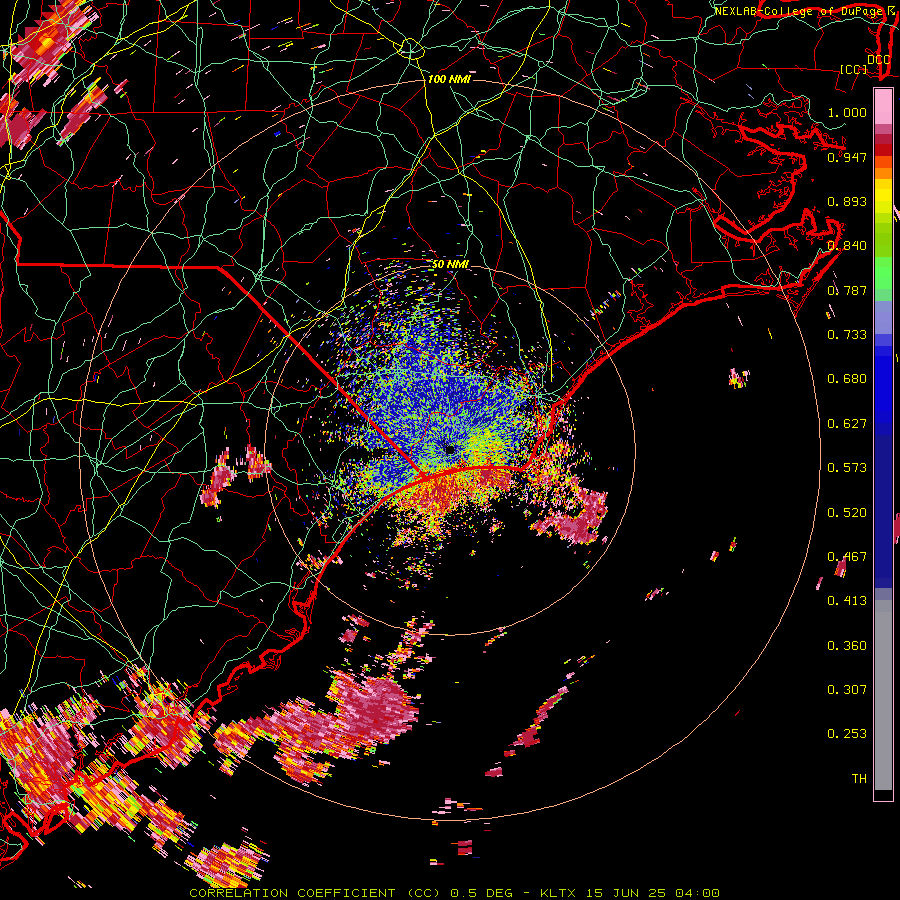Click the 0.840 color scale value
The width and height of the screenshot is (900, 900).
pyautogui.click(x=847, y=246)
